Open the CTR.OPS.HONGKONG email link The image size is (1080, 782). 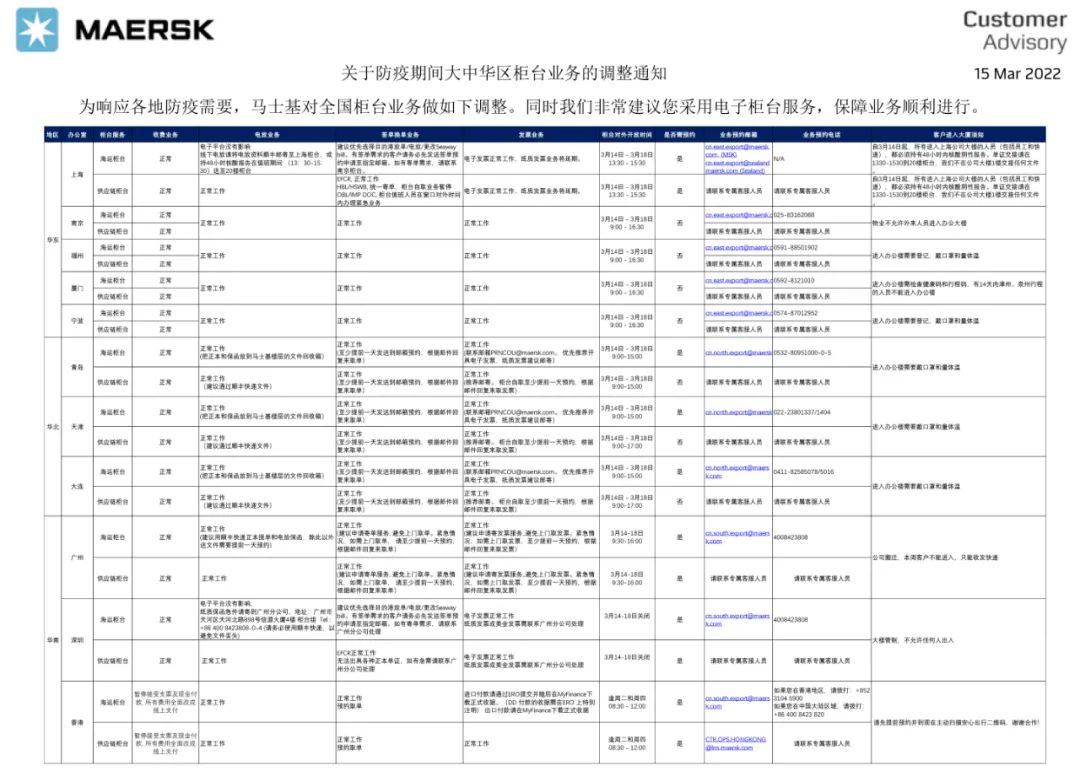pos(735,743)
